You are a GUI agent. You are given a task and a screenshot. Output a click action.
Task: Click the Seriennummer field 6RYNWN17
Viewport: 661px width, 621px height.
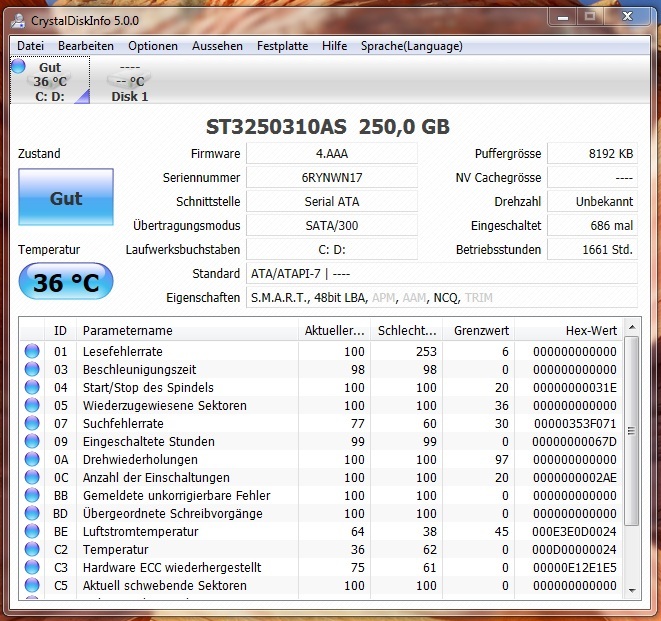pos(332,177)
